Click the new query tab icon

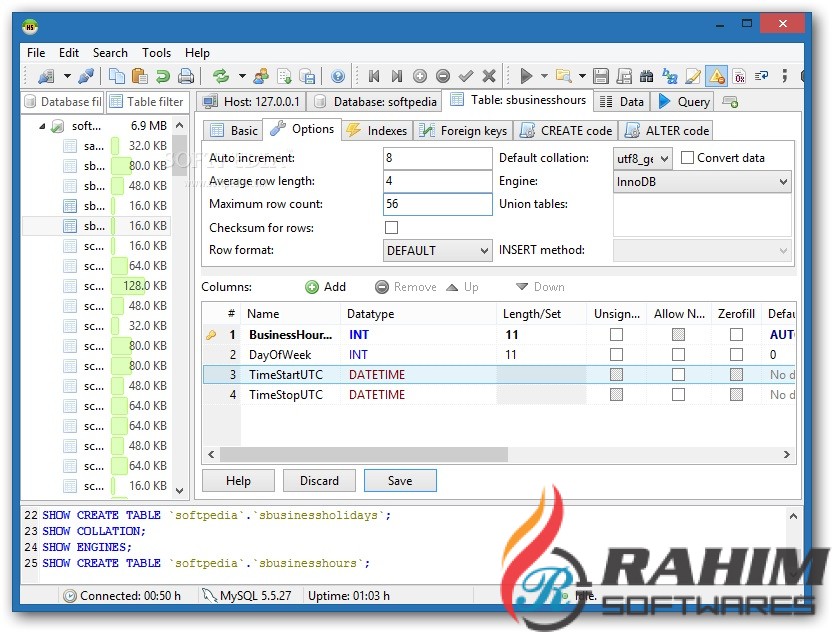[x=730, y=101]
